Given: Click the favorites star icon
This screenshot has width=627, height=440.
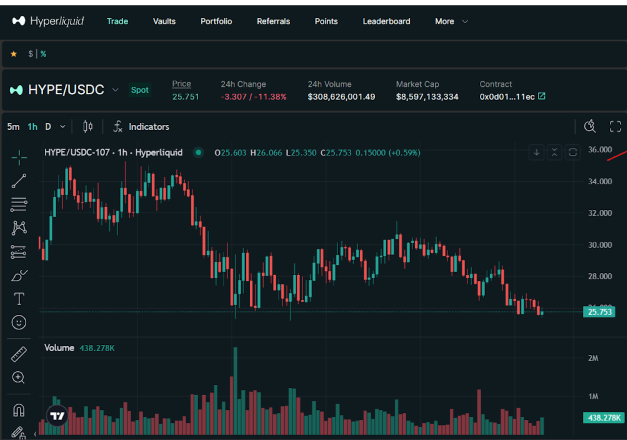Looking at the screenshot, I should coord(14,54).
